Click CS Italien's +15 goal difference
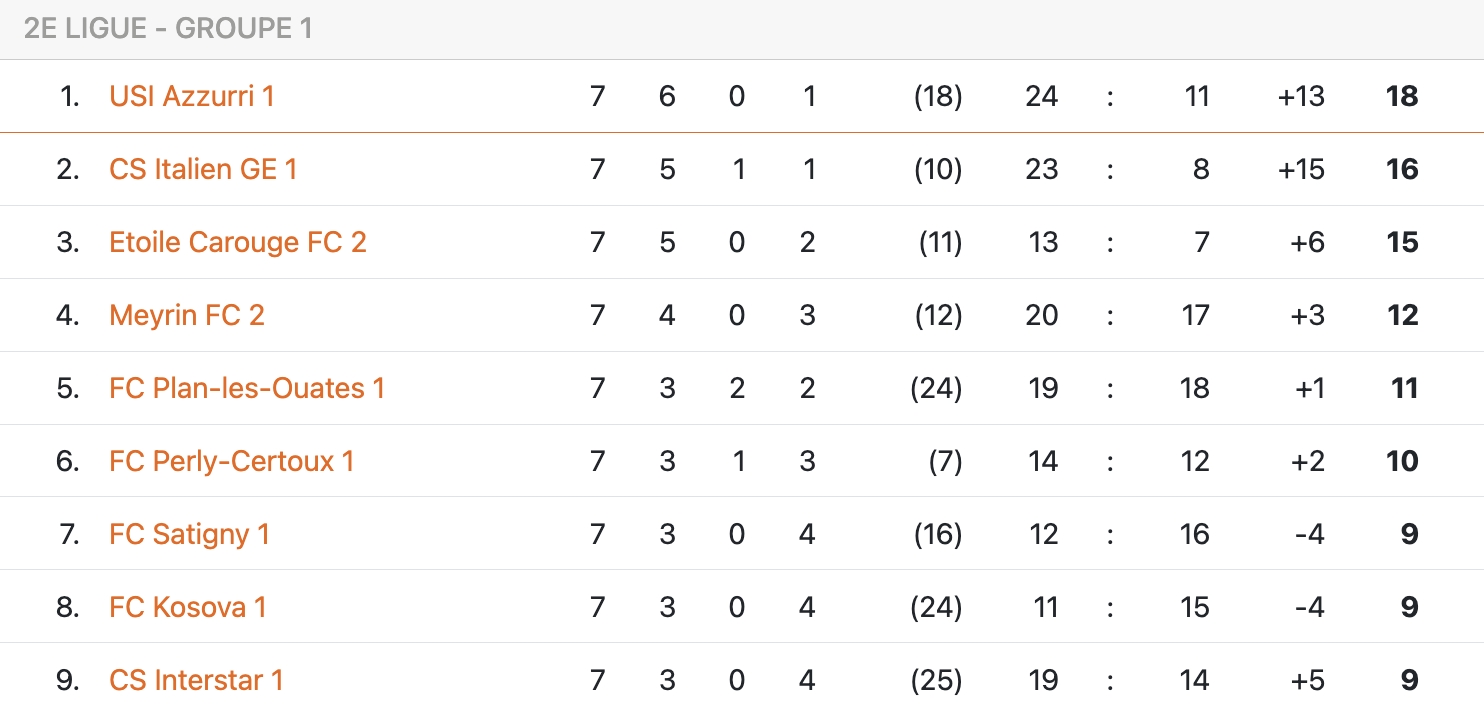 (x=1301, y=169)
